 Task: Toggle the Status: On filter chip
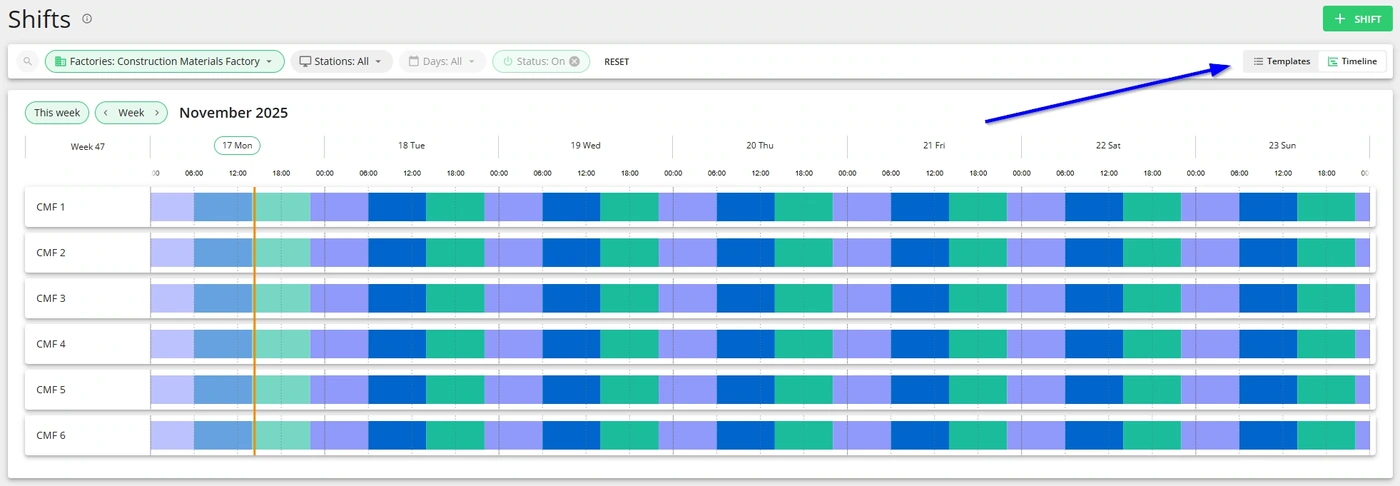(541, 61)
